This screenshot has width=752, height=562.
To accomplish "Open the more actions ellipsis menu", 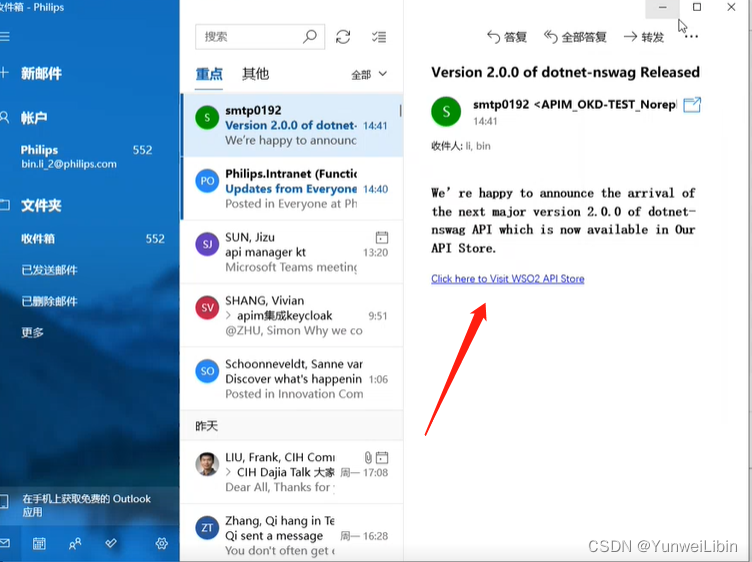I will tap(691, 37).
